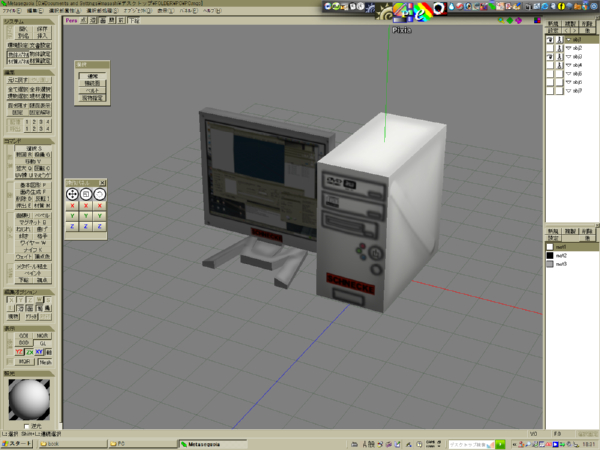600x450 pixels.
Task: Toggle visibility eye of obj1
Action: pos(550,39)
